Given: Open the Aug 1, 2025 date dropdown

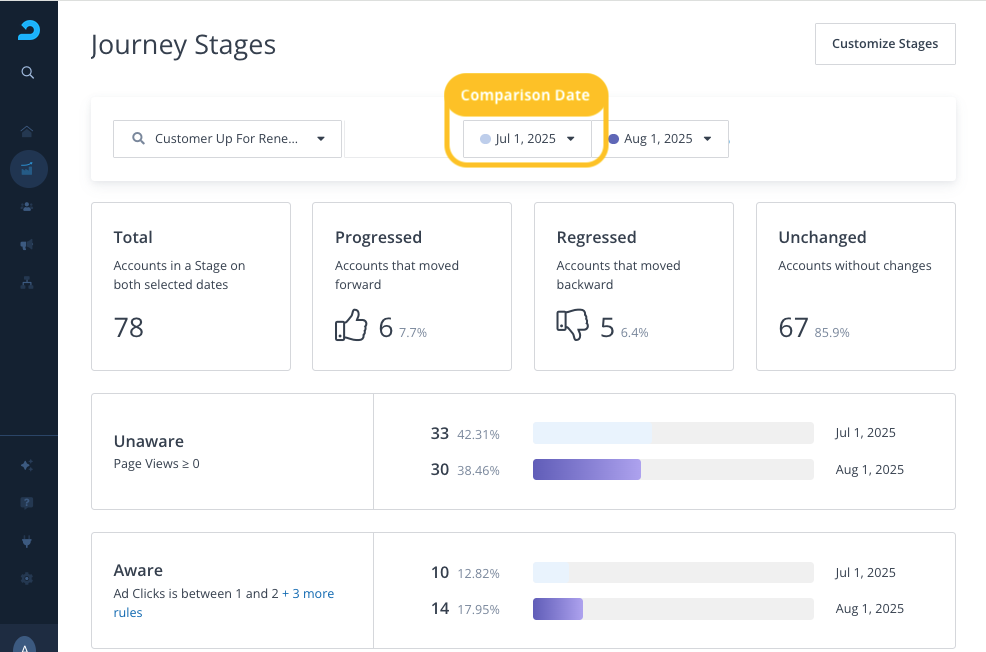Looking at the screenshot, I should tap(660, 139).
